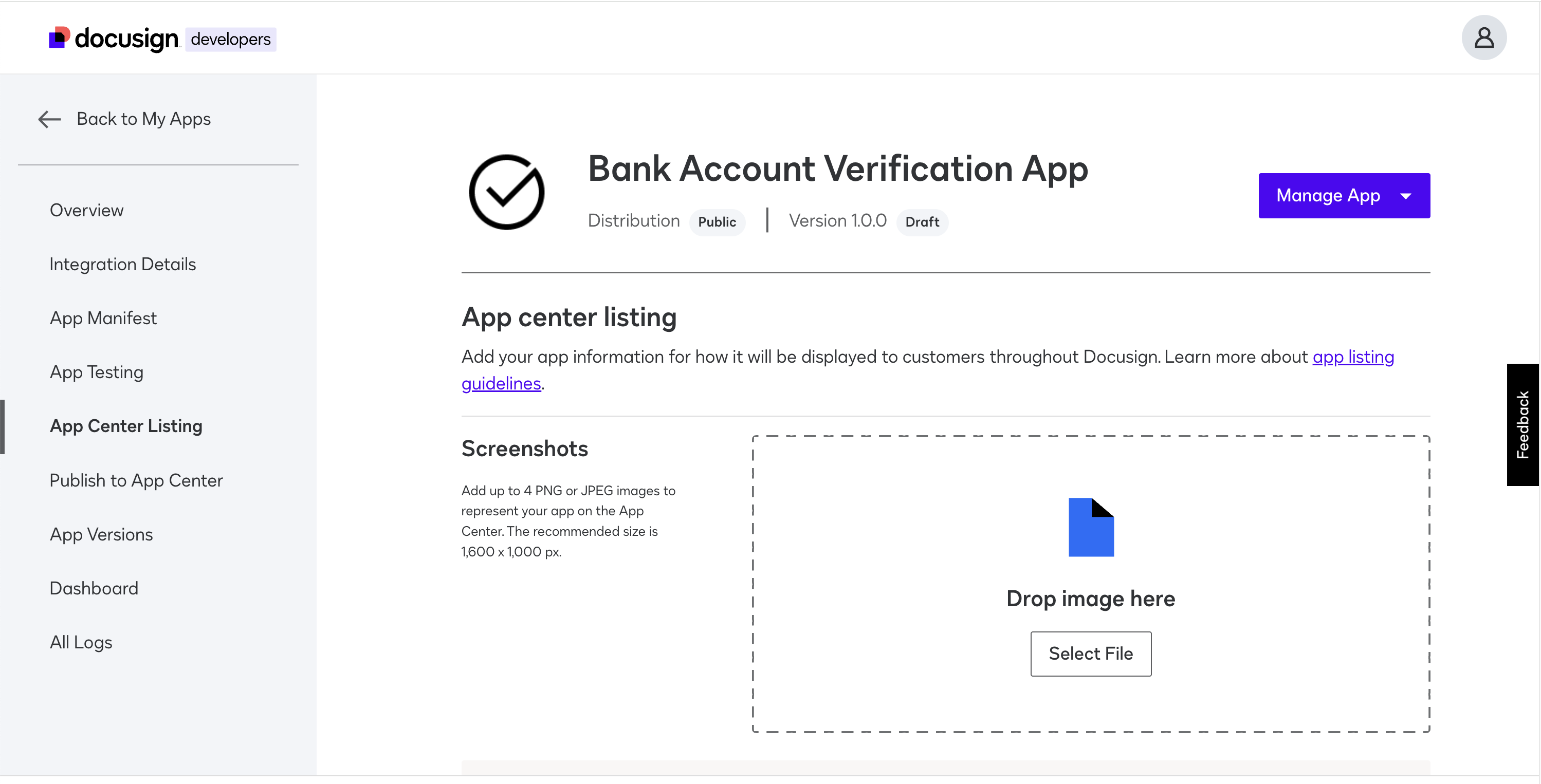Click the Public distribution badge

point(717,222)
